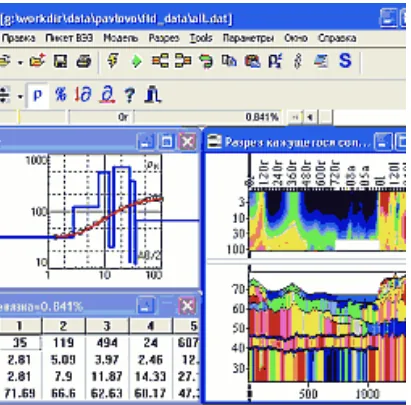Expand dropdown arrow beside the up-down arrows icon
This screenshot has width=411, height=405.
[20, 97]
